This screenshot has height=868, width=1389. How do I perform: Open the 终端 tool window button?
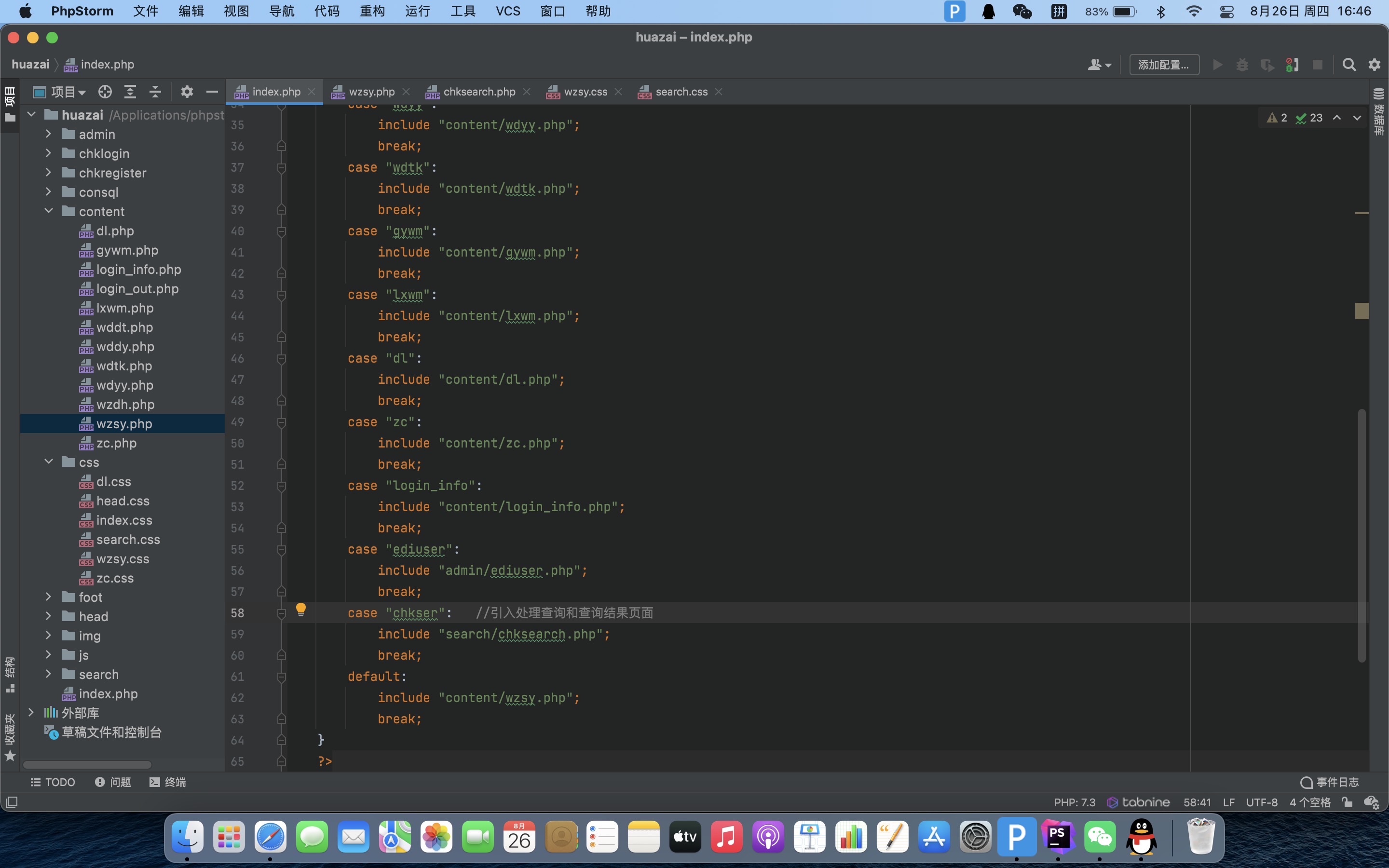[168, 782]
